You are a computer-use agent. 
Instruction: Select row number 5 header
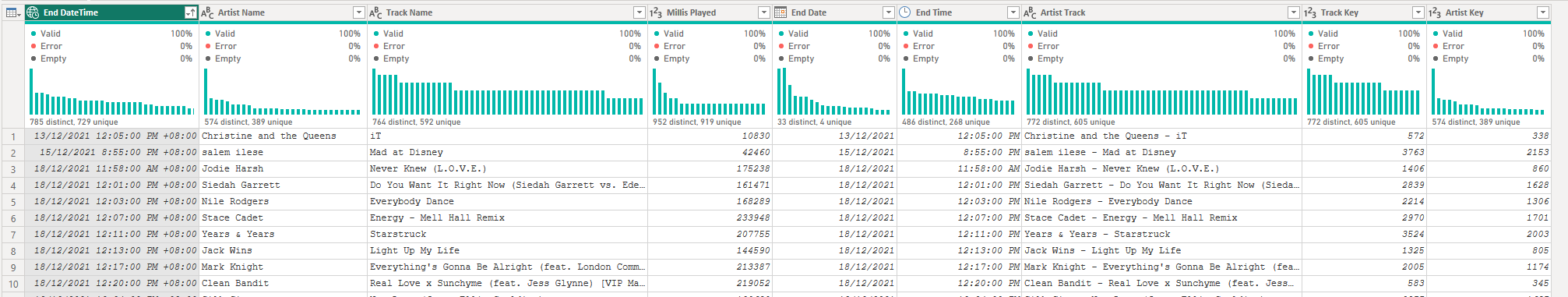(12, 202)
